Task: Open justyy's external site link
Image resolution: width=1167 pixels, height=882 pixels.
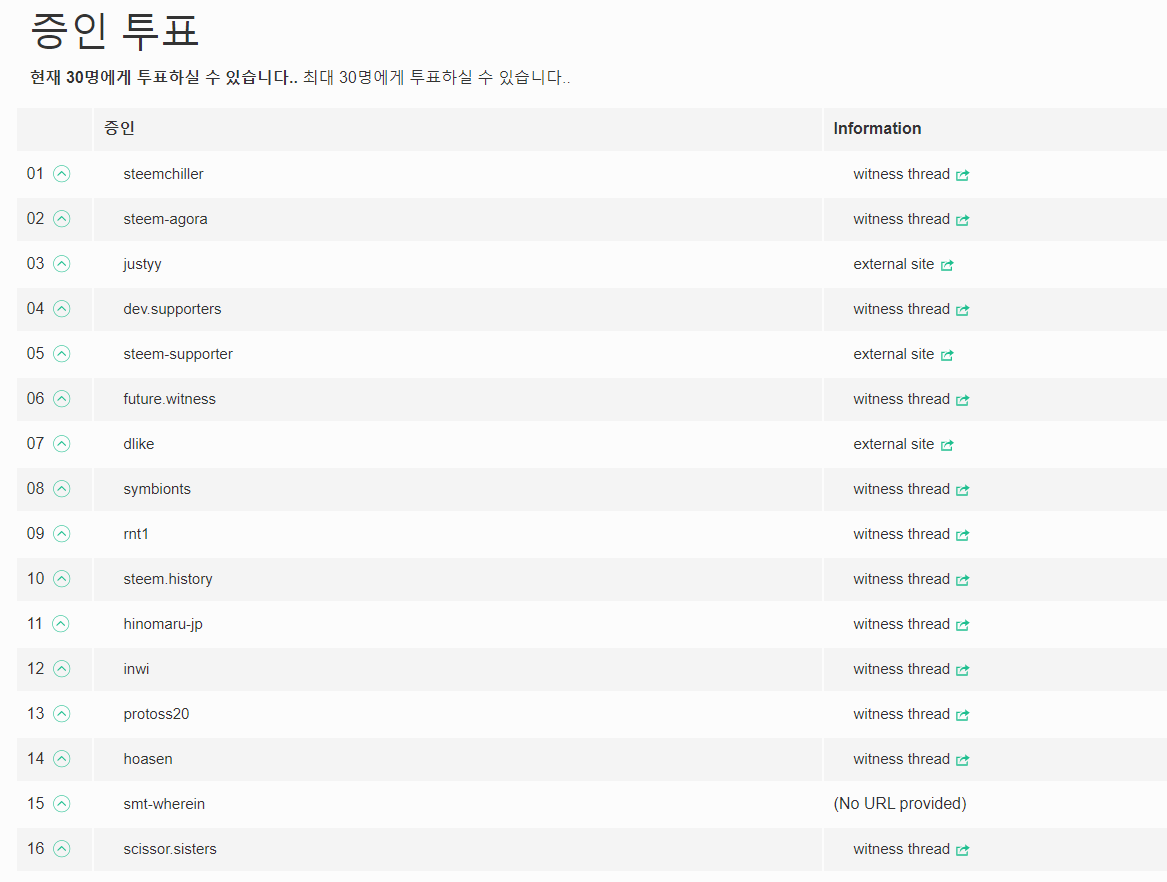Action: (x=903, y=264)
